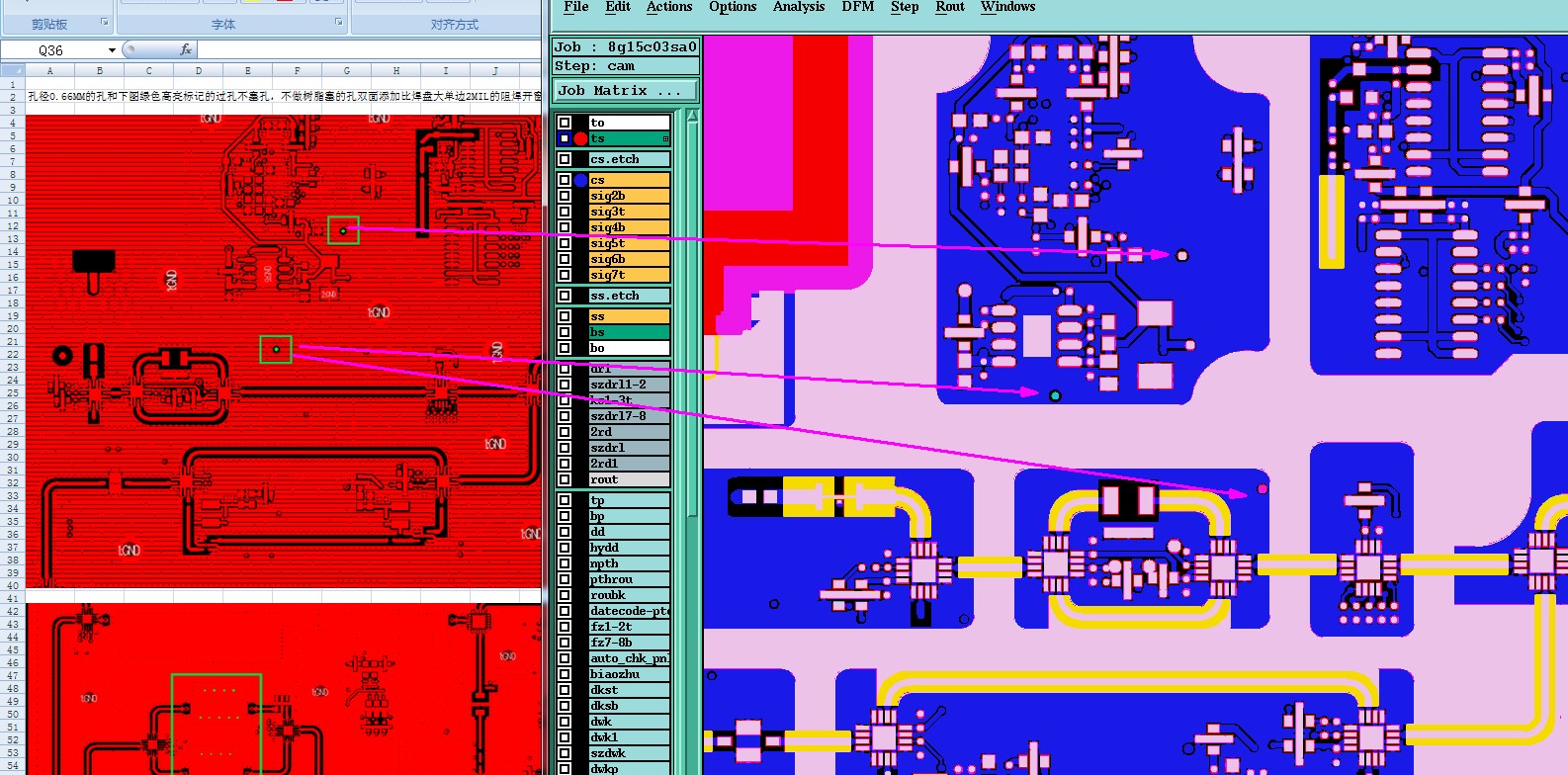Screen dimensions: 1568x775
Task: Toggle display checkbox for layer cs.etch
Action: coord(565,159)
